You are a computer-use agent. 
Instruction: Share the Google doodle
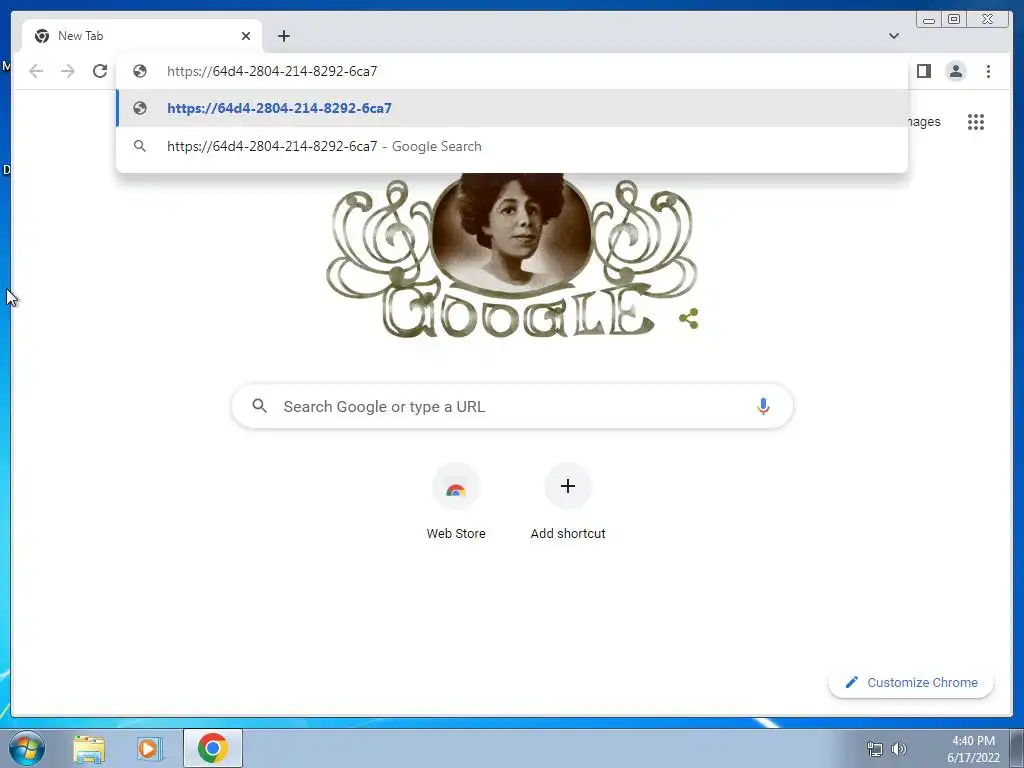(x=689, y=319)
